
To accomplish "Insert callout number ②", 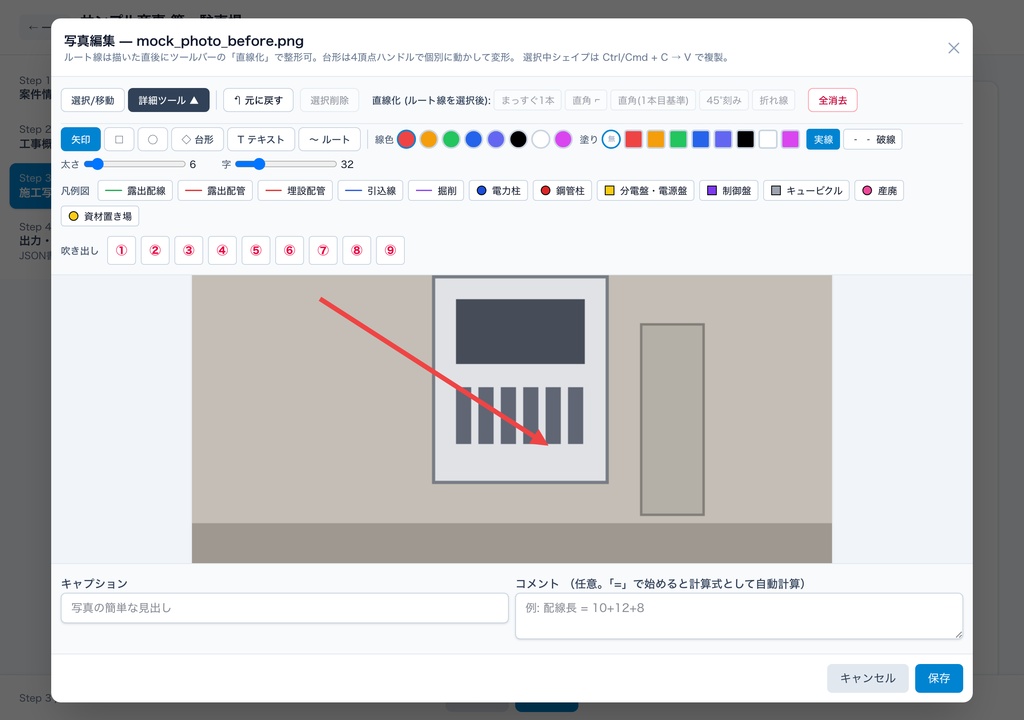I will pos(155,250).
